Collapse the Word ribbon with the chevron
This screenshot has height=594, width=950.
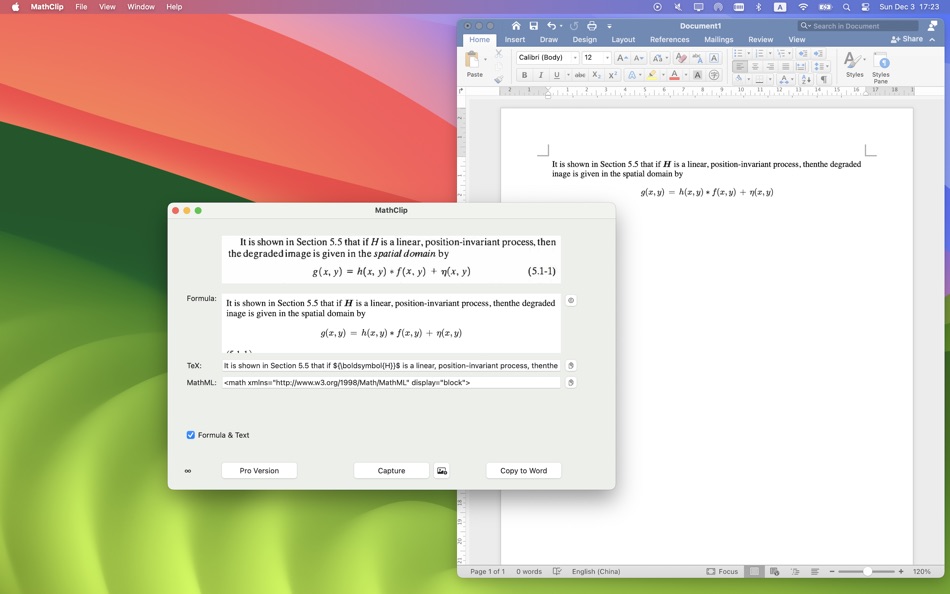click(932, 39)
